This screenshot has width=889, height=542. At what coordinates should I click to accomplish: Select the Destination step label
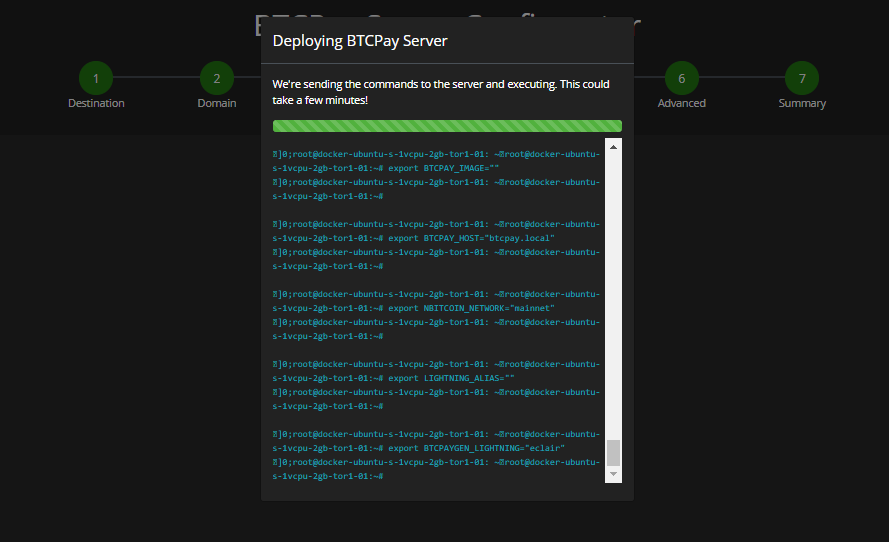coord(96,103)
